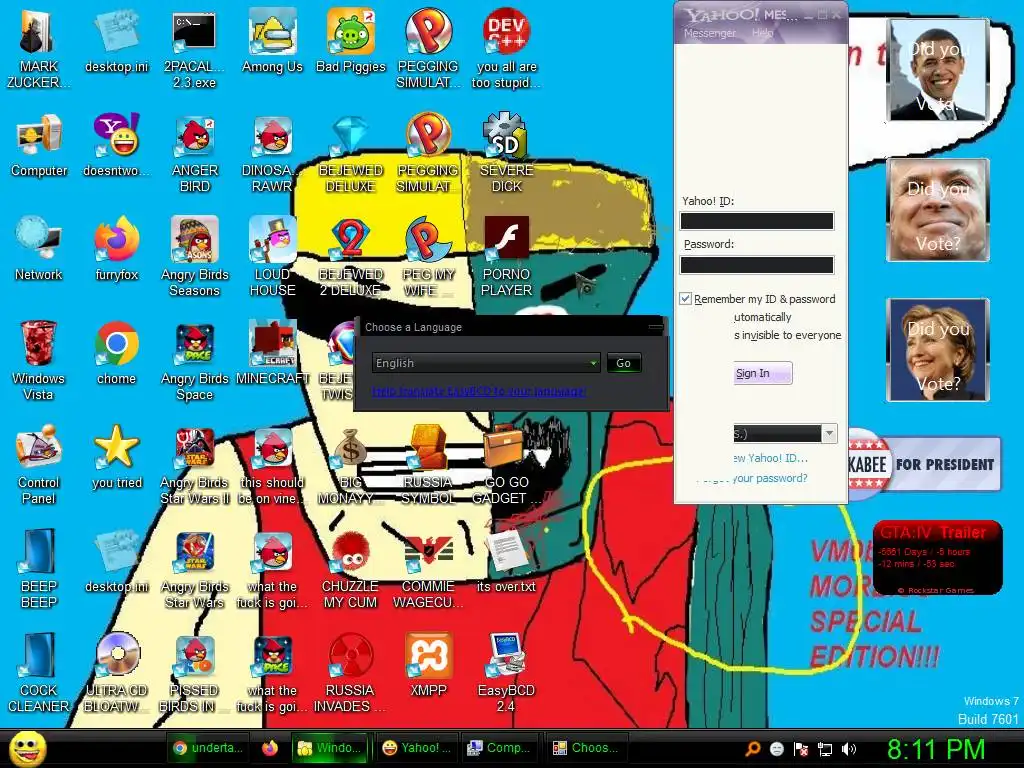
Task: Follow the 'Help translate EasyBCD' link
Action: click(479, 391)
